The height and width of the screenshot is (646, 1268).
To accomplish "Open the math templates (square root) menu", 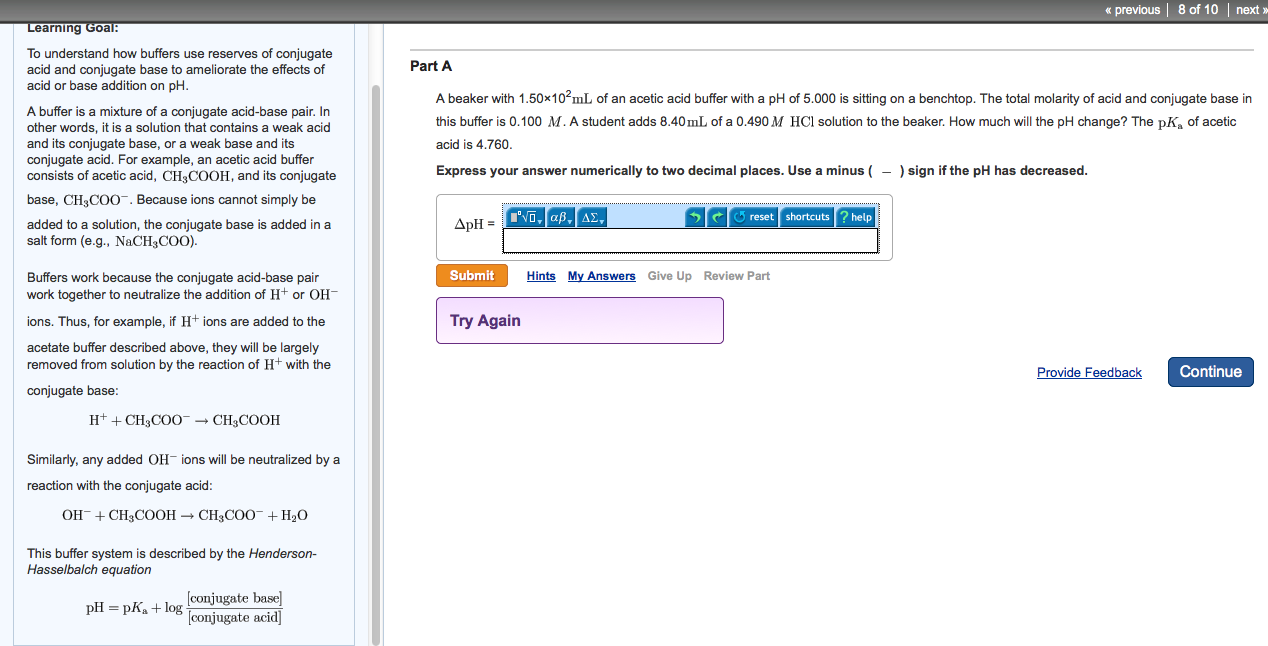I will tap(524, 217).
